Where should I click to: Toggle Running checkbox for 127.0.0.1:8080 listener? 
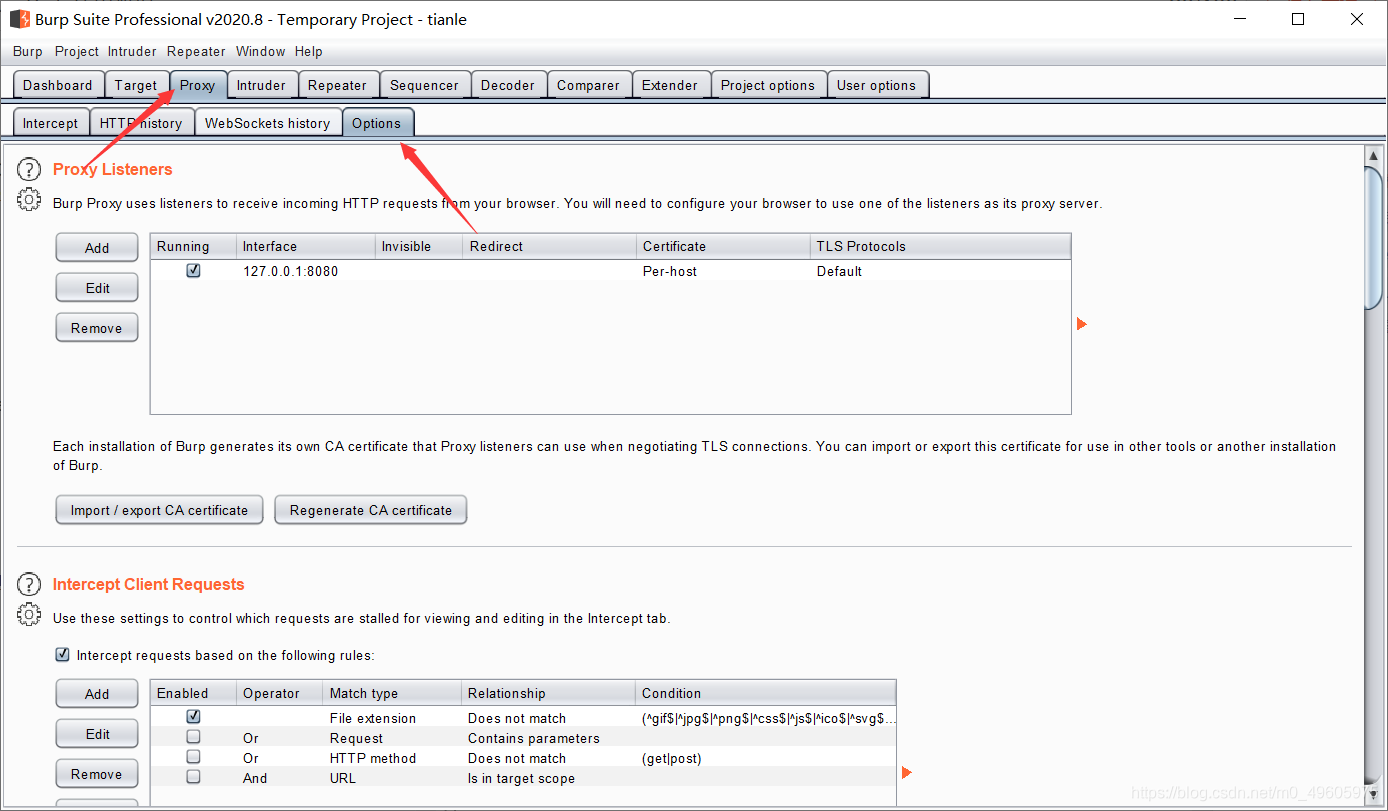194,271
